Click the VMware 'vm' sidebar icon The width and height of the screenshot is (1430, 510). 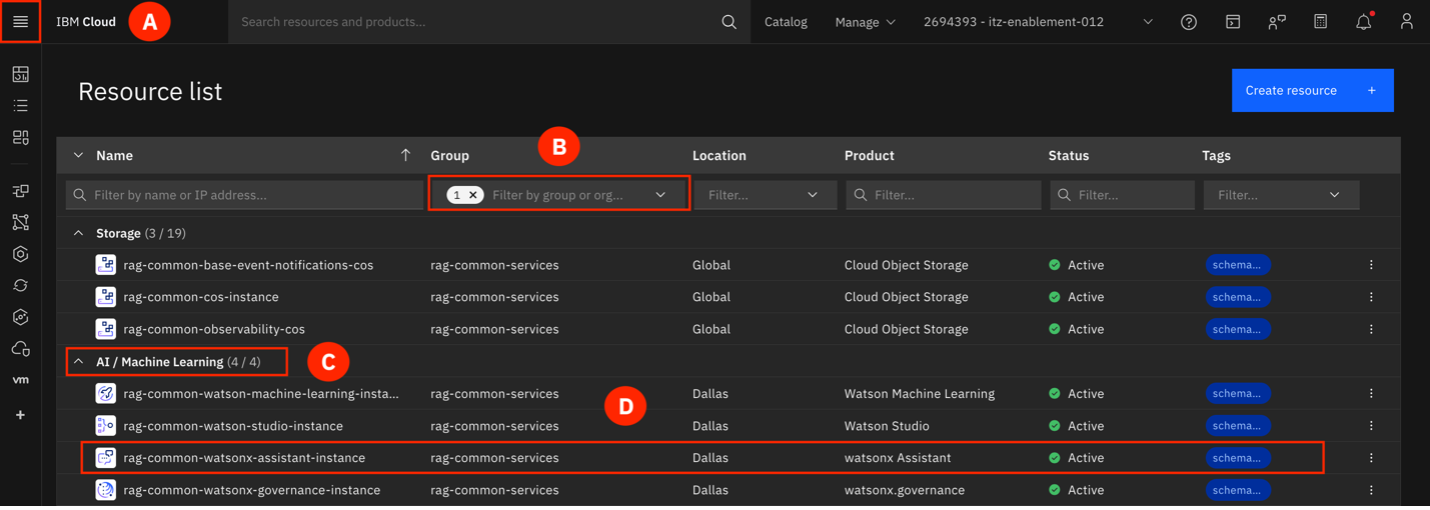tap(20, 380)
